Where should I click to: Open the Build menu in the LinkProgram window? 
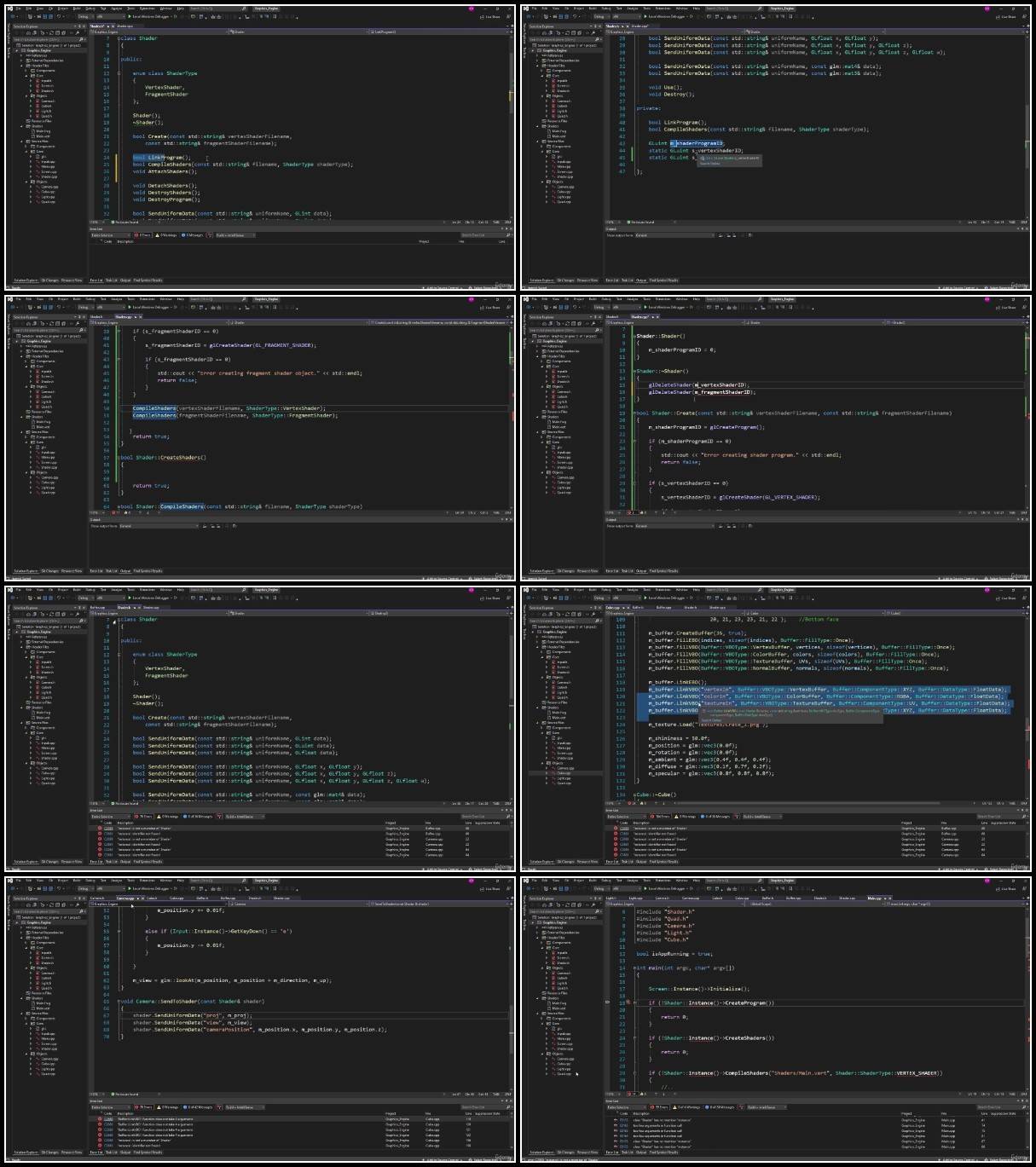click(x=77, y=8)
